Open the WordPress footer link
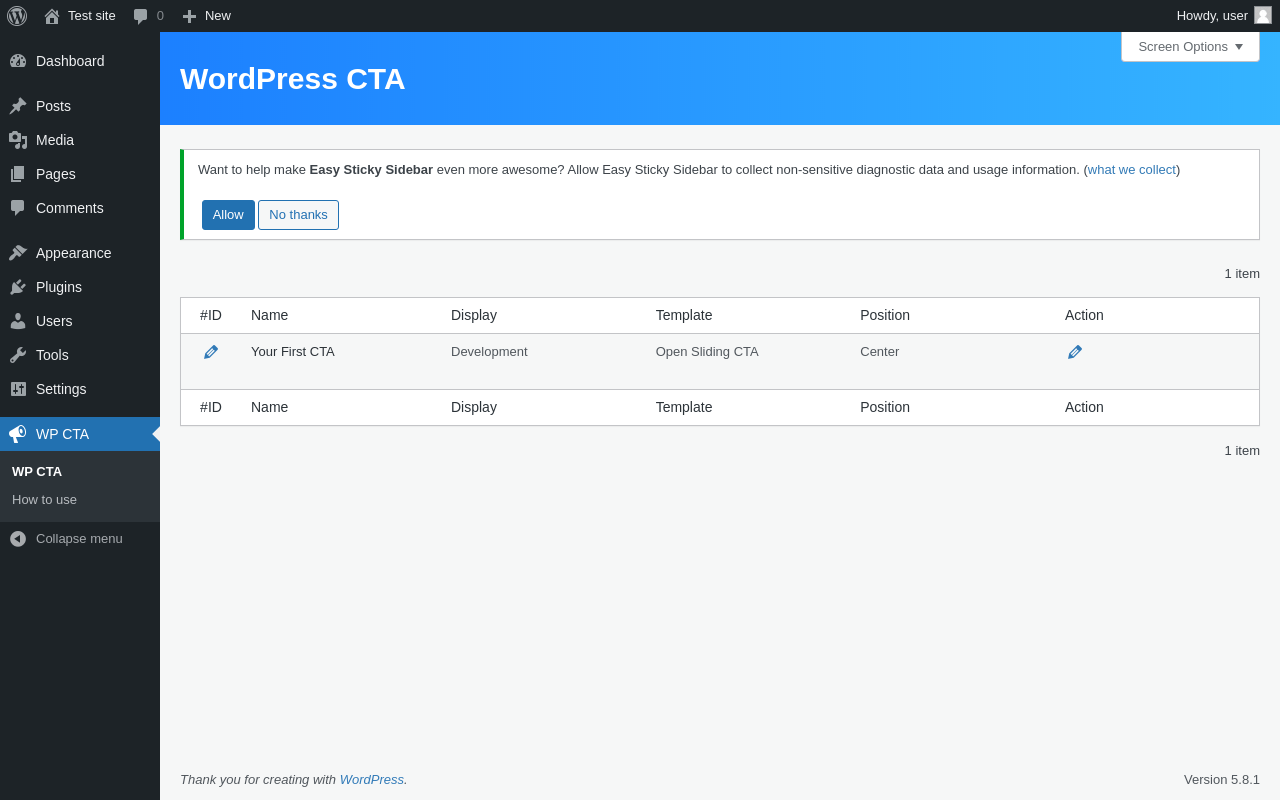 point(372,780)
